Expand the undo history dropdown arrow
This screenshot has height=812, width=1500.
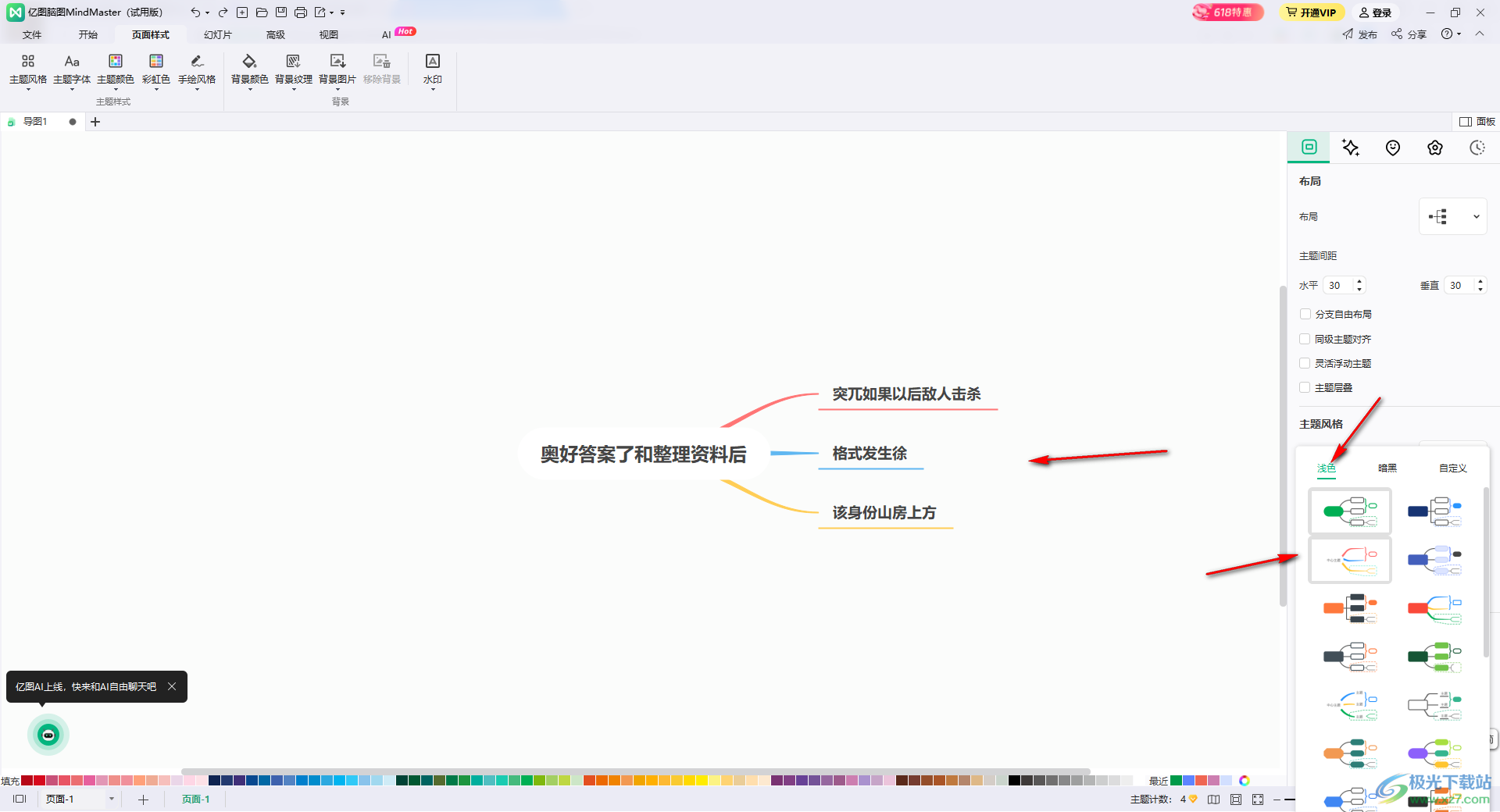tap(207, 13)
